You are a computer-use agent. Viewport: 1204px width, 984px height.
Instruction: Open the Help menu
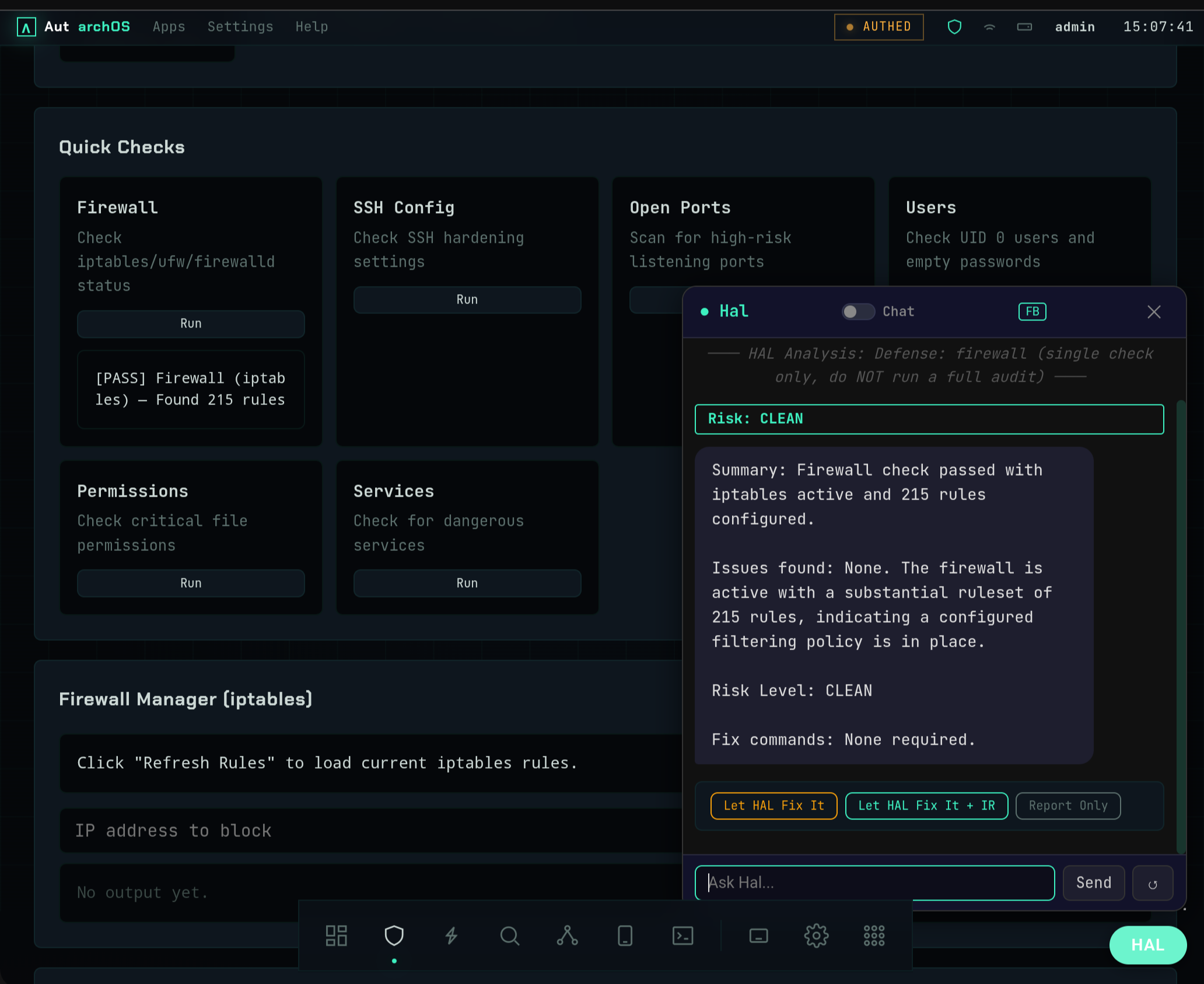pyautogui.click(x=311, y=27)
